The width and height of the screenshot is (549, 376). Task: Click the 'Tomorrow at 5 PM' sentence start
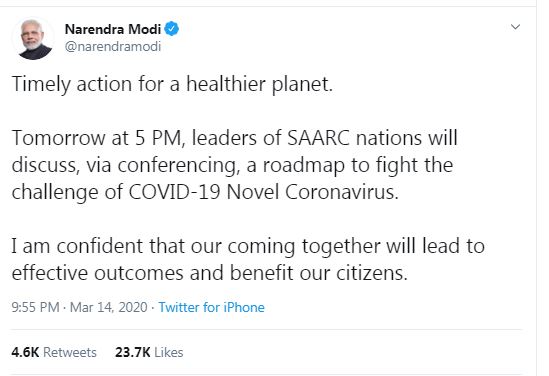point(98,138)
